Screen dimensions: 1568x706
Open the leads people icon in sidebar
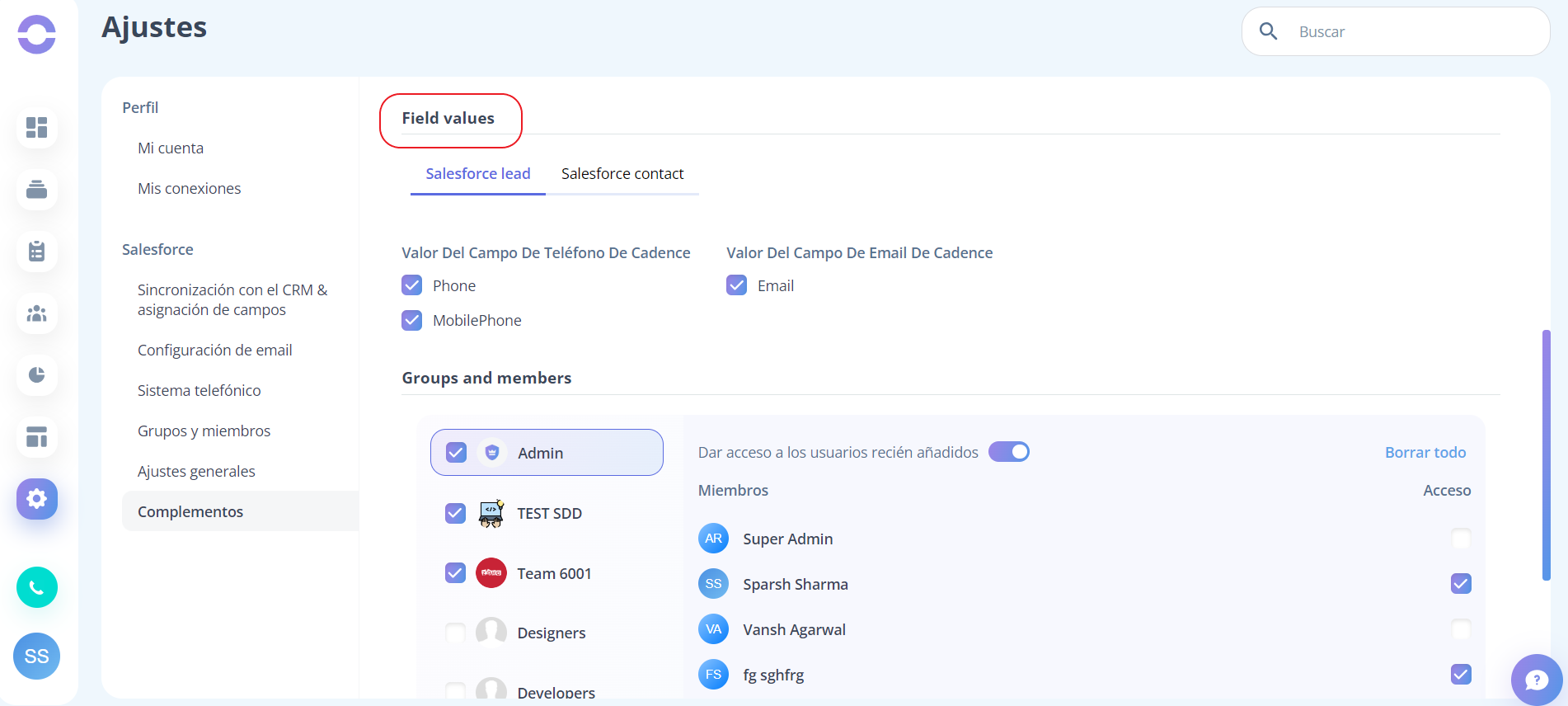click(36, 313)
